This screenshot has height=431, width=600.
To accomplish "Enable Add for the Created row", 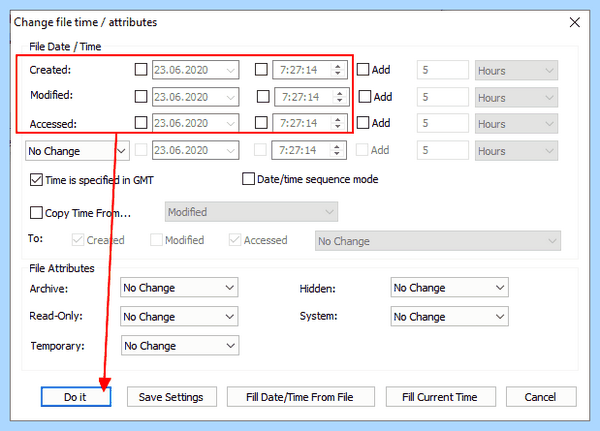I will tap(363, 70).
